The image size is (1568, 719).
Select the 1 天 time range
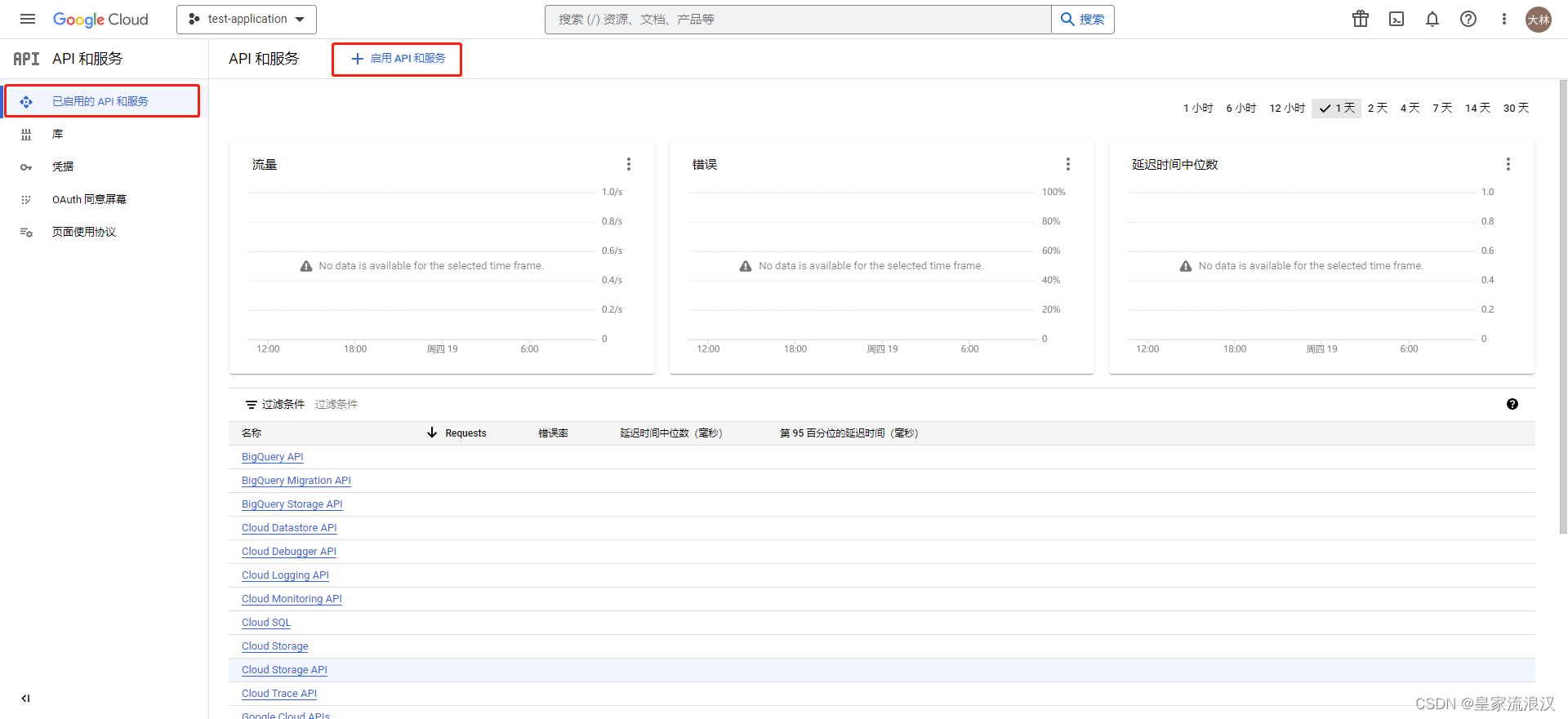(x=1337, y=108)
